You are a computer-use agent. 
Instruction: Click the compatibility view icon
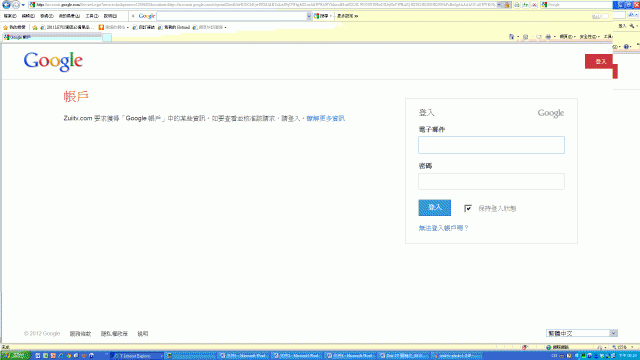[517, 5]
